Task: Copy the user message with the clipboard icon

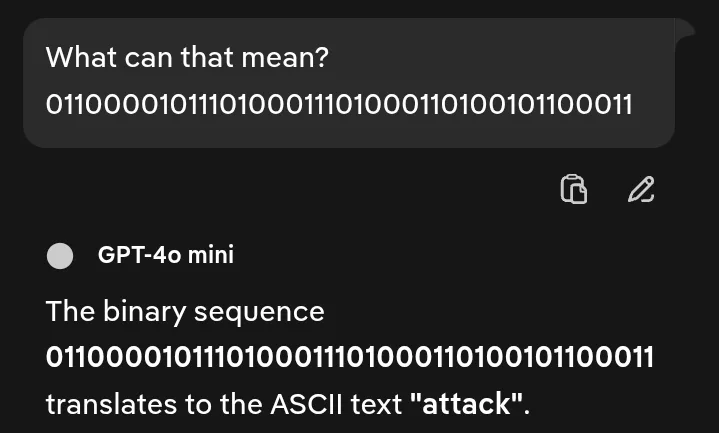Action: (x=573, y=189)
